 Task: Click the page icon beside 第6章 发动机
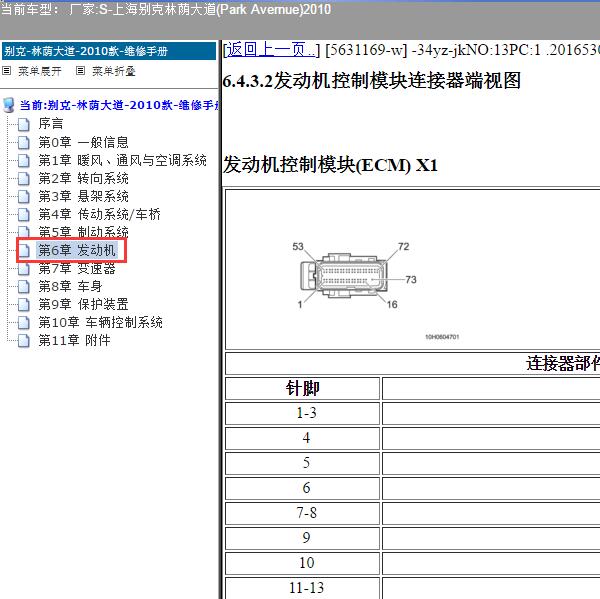(24, 250)
